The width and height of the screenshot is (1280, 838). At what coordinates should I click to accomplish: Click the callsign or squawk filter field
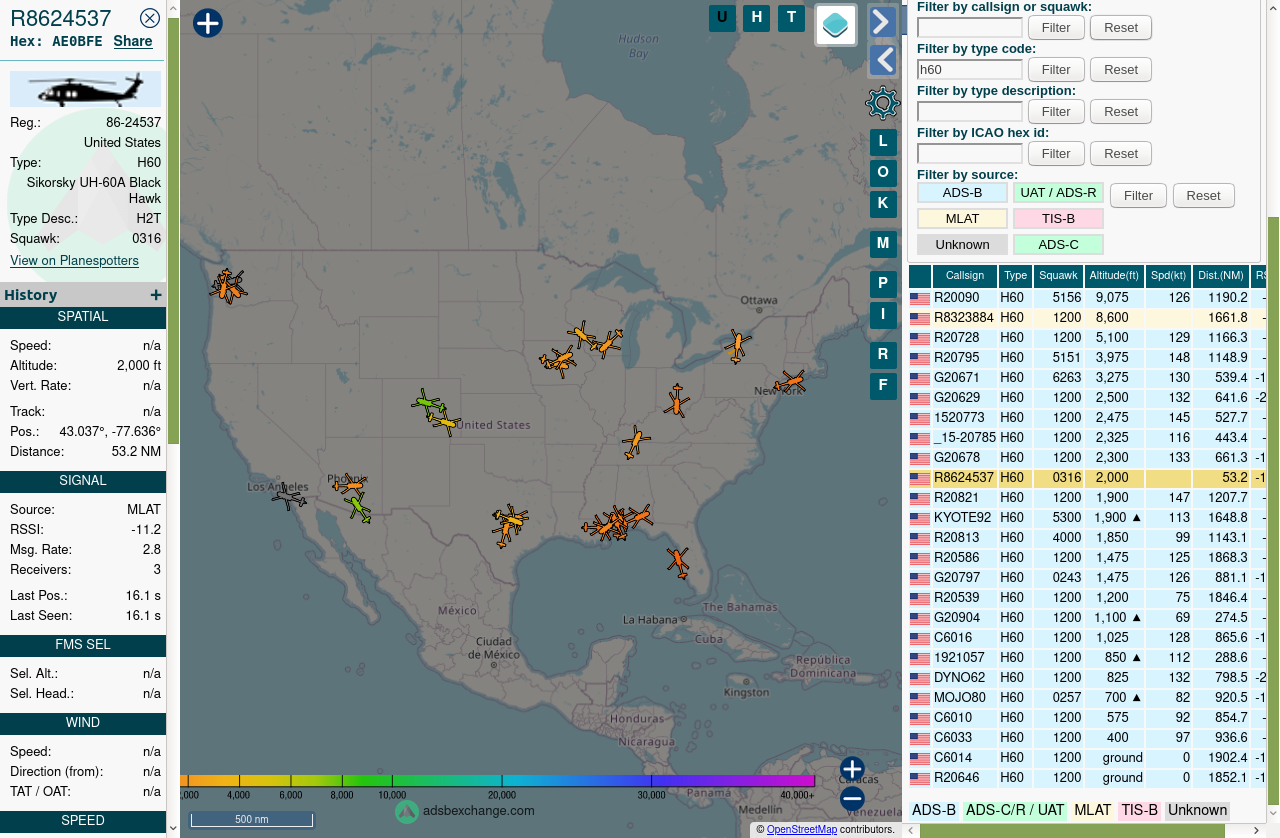tap(970, 28)
